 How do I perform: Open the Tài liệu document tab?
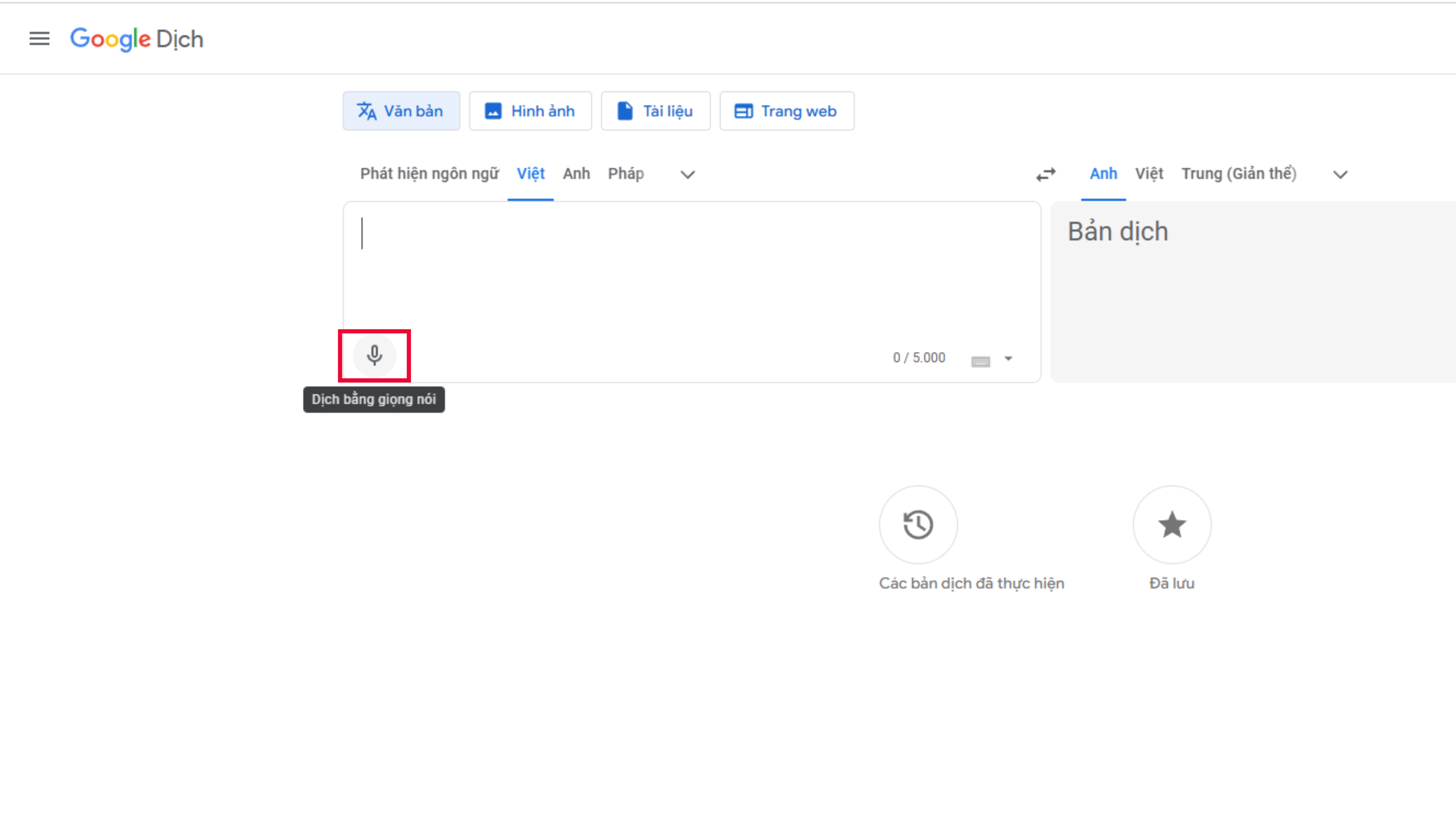[x=656, y=111]
